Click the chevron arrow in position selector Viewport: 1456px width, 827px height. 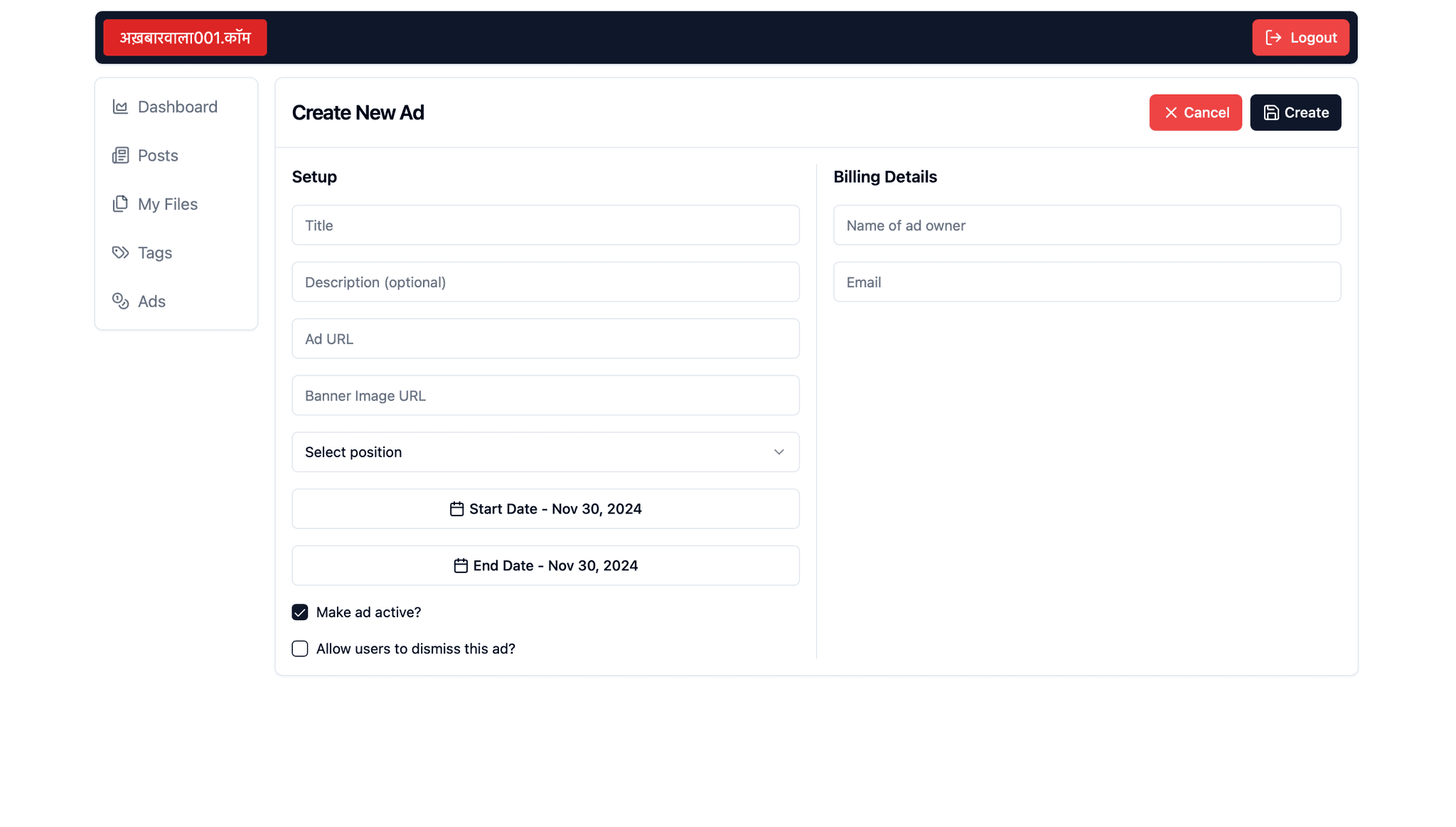778,452
